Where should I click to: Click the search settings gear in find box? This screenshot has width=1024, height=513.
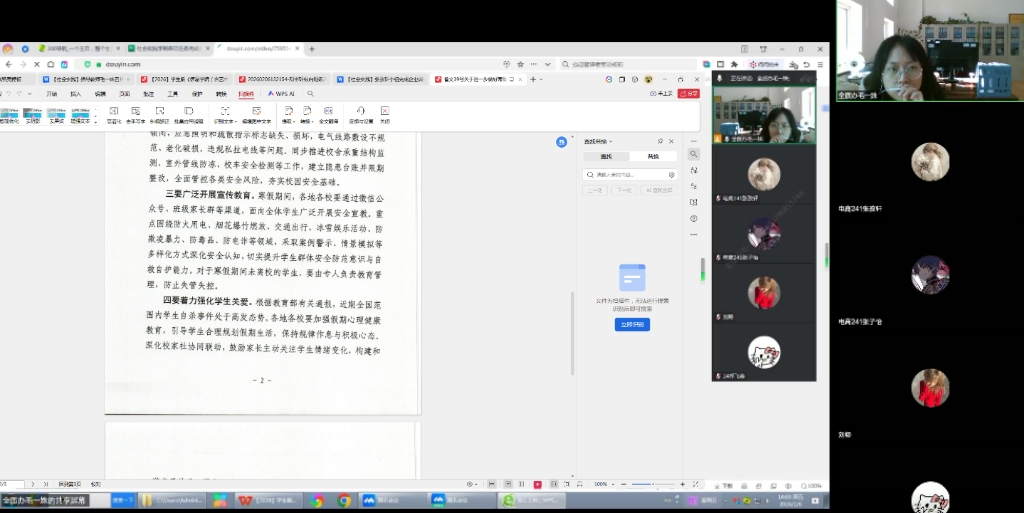coord(671,174)
